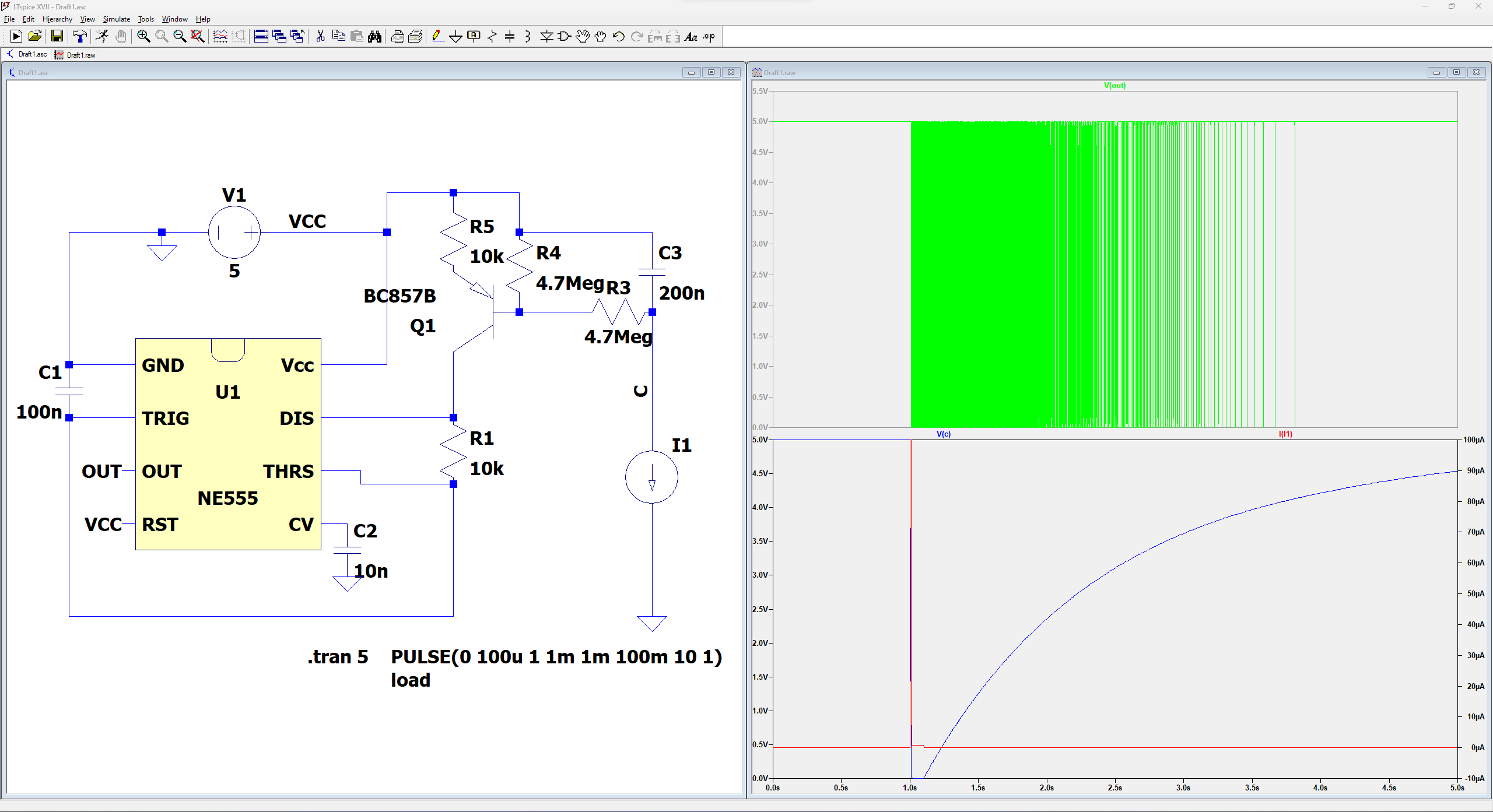This screenshot has width=1493, height=812.
Task: Click the Halt hand icon in toolbar
Action: [x=120, y=36]
